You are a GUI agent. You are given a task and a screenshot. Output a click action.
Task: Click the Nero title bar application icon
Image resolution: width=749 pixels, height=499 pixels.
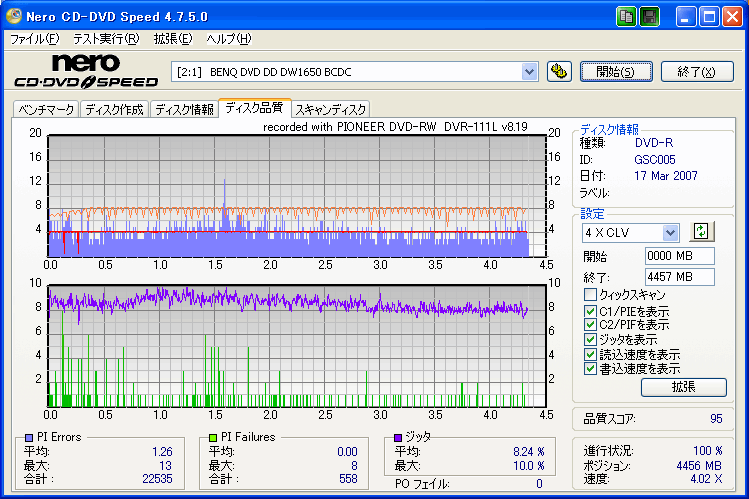point(16,16)
